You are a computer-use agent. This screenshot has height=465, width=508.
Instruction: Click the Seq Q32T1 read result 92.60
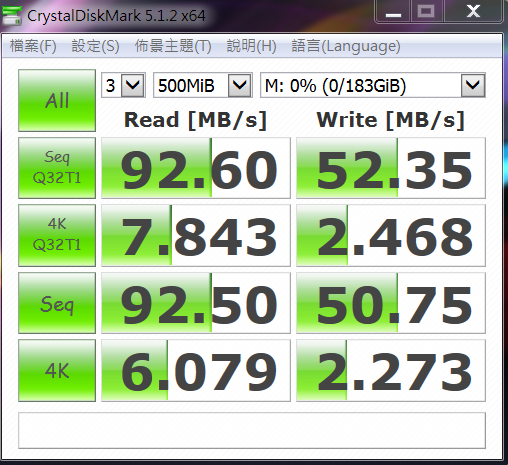(196, 168)
